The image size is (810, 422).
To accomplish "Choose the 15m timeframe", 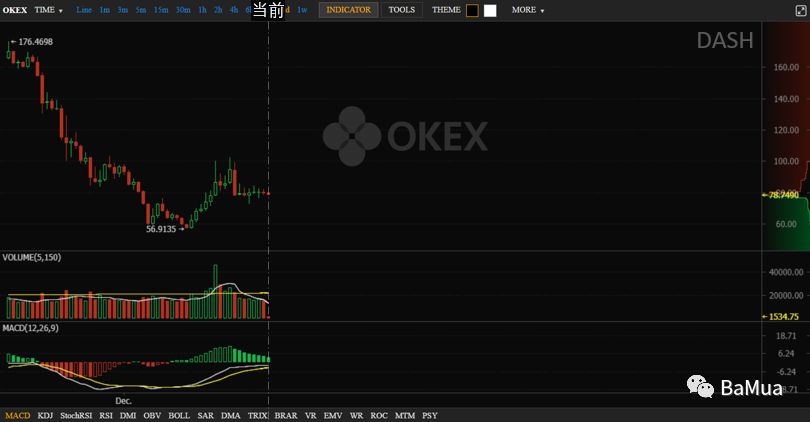I will click(161, 10).
